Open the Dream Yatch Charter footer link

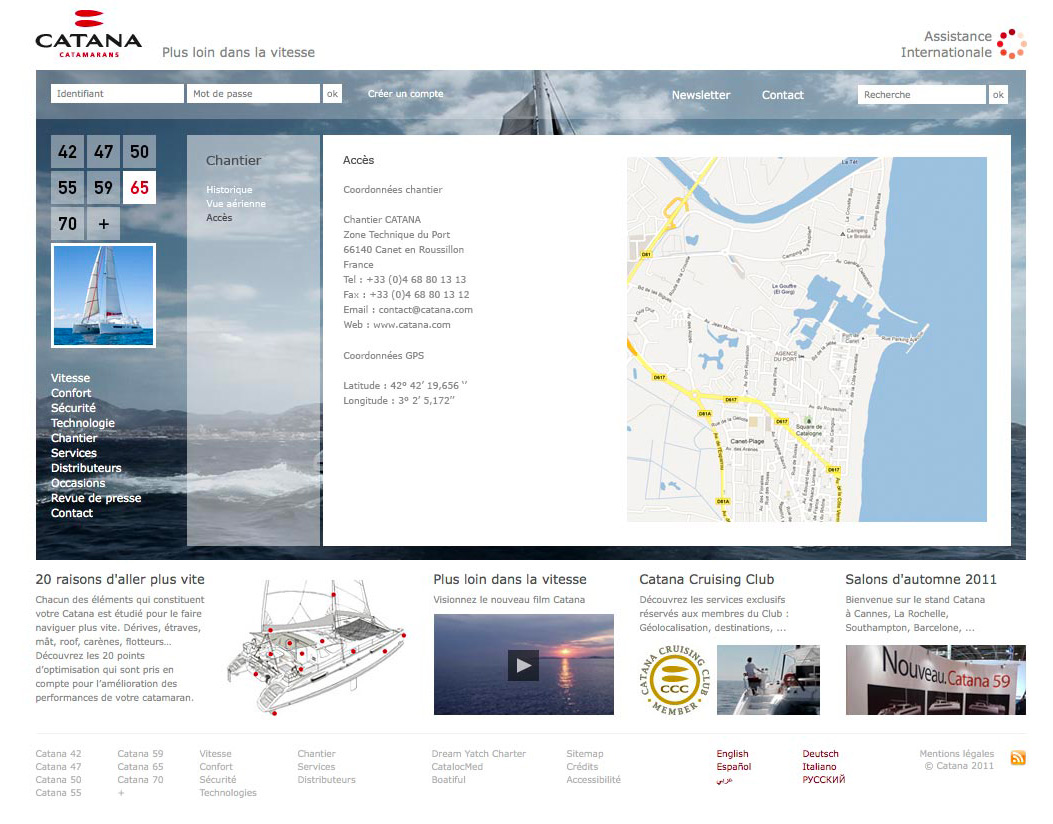pos(479,754)
